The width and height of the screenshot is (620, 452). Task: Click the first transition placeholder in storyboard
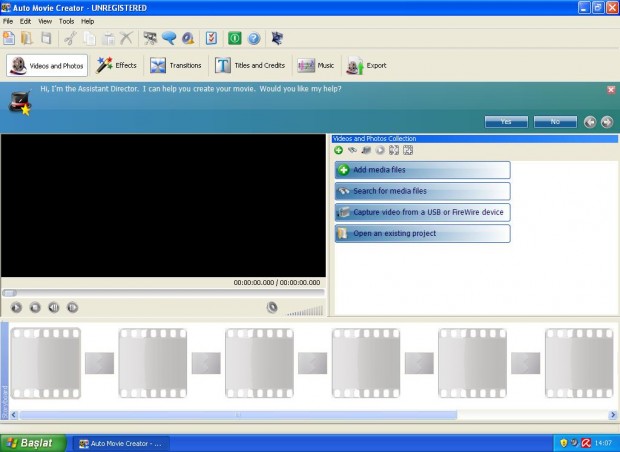[99, 363]
